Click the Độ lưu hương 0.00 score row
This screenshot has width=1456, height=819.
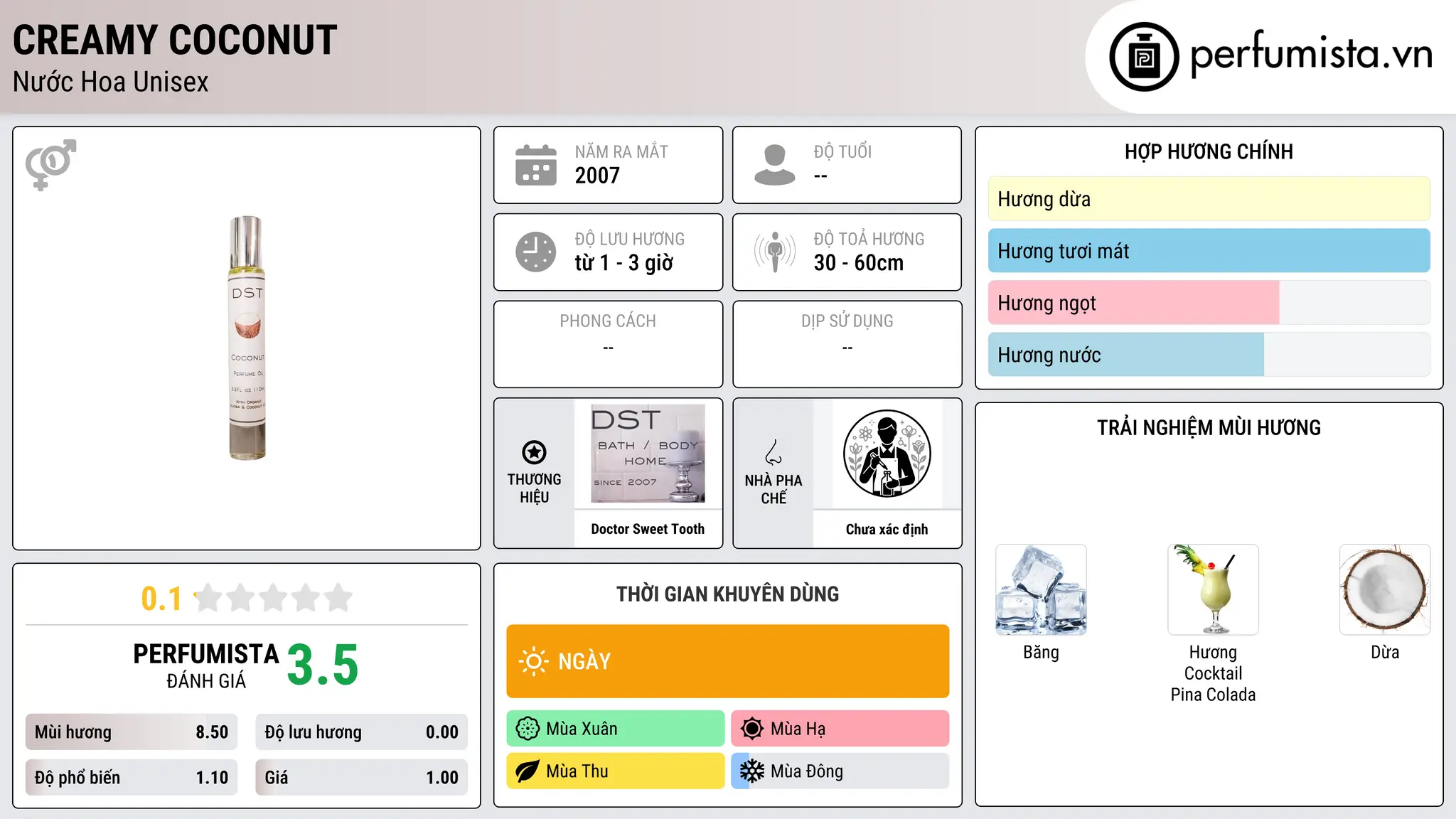pos(361,732)
